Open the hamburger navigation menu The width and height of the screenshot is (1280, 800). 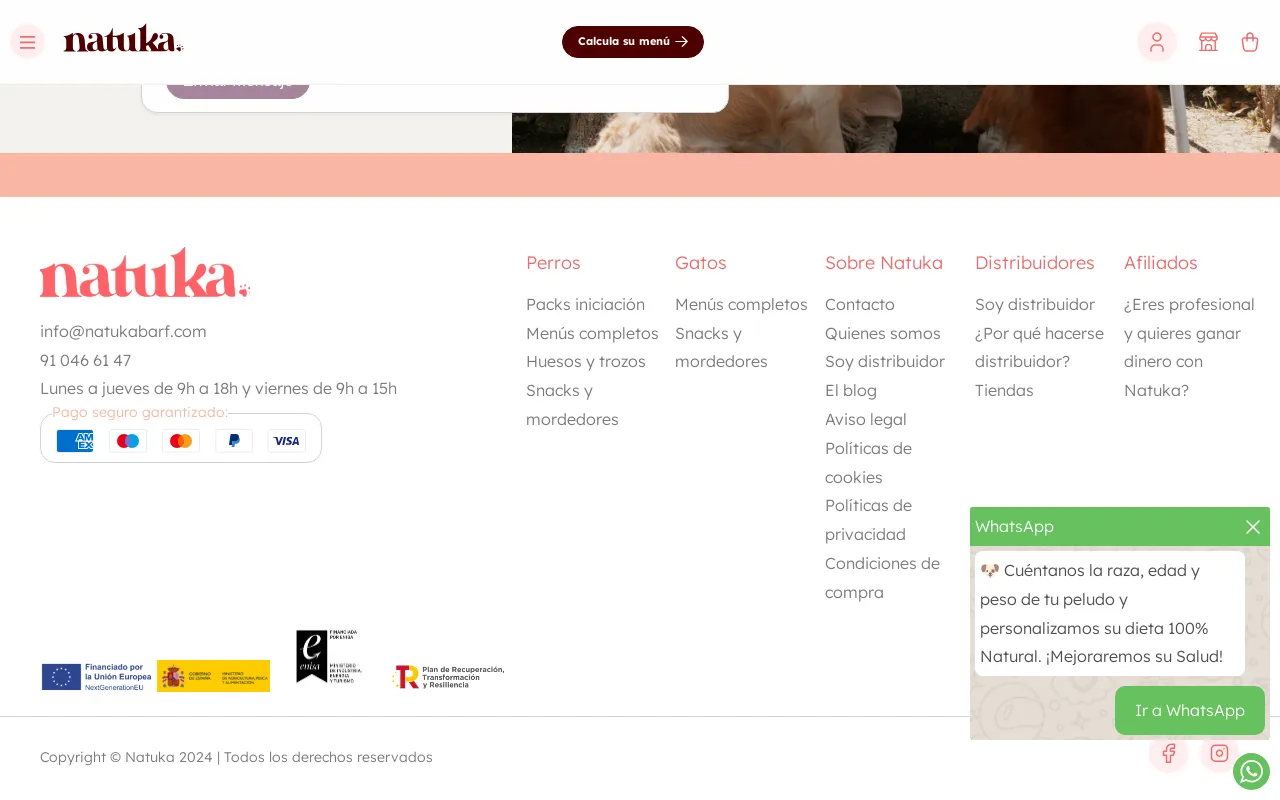(27, 42)
